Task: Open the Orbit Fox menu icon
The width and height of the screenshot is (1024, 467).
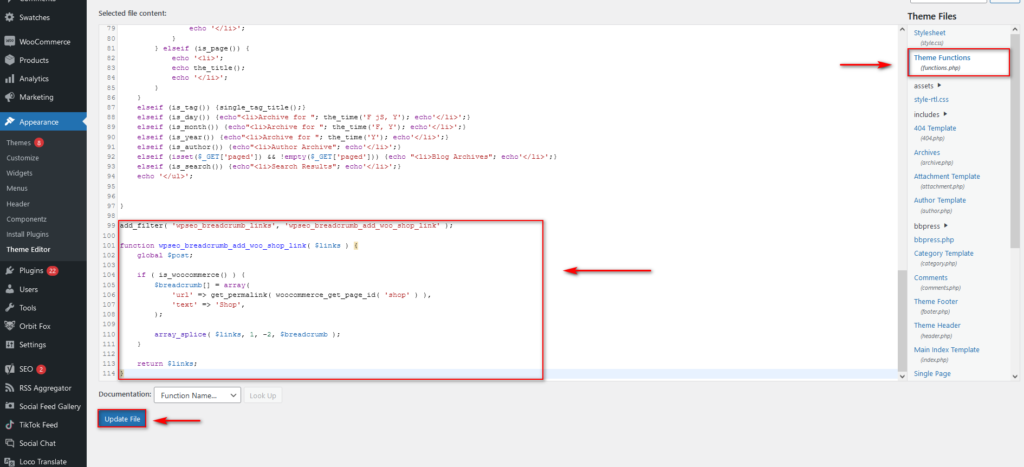Action: 10,326
